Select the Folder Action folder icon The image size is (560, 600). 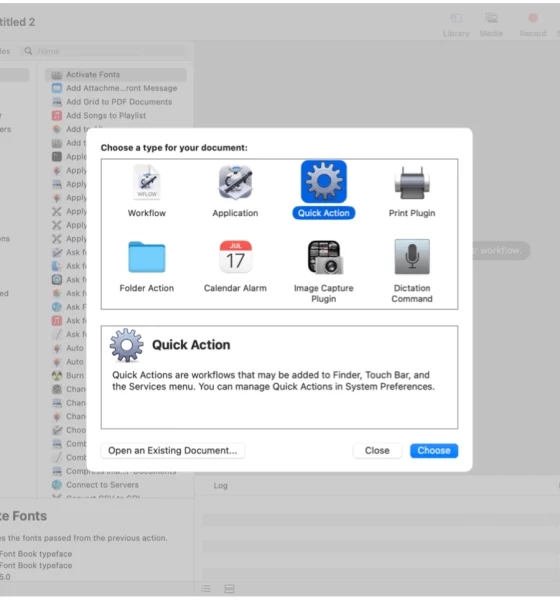(147, 257)
